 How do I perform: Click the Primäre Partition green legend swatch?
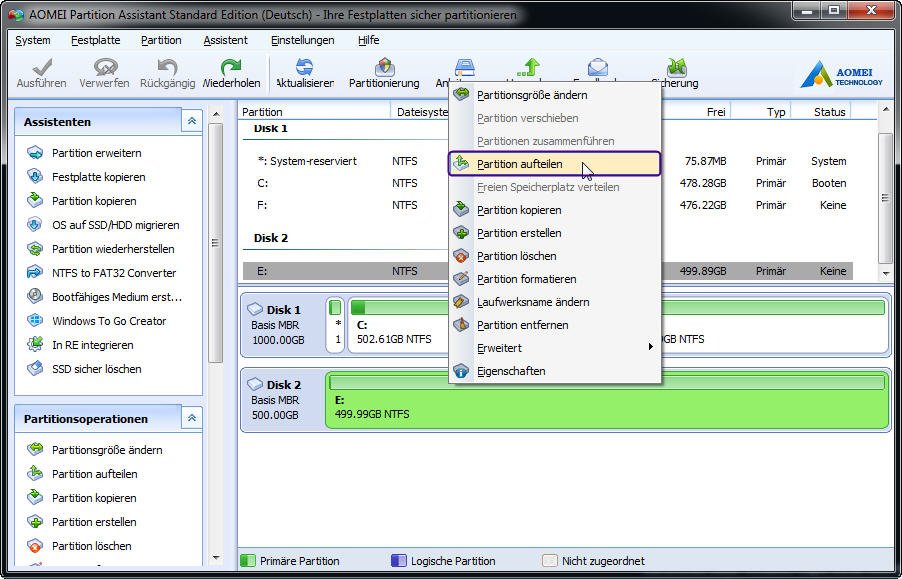(248, 561)
